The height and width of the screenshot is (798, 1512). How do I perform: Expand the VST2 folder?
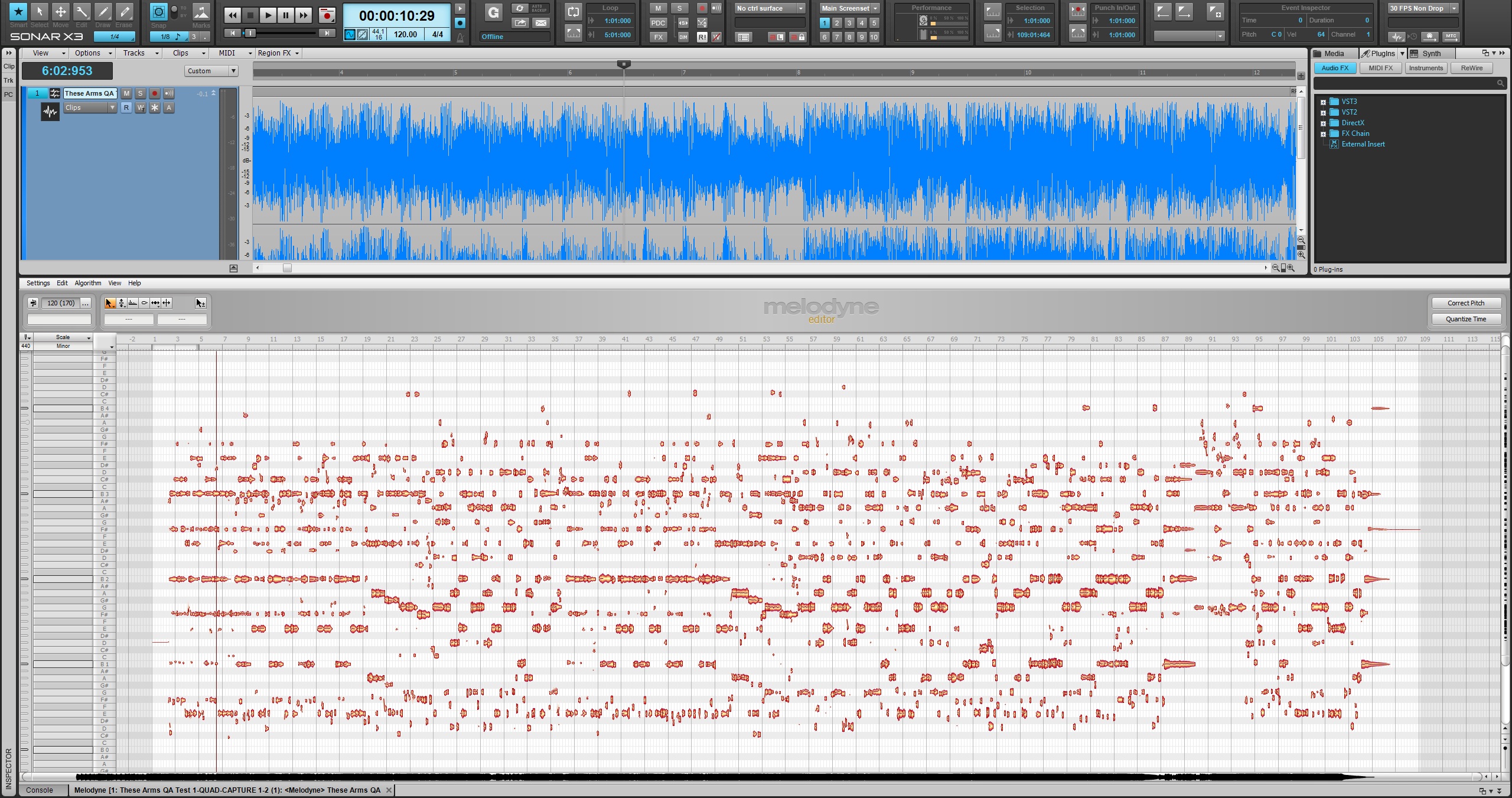click(1324, 113)
